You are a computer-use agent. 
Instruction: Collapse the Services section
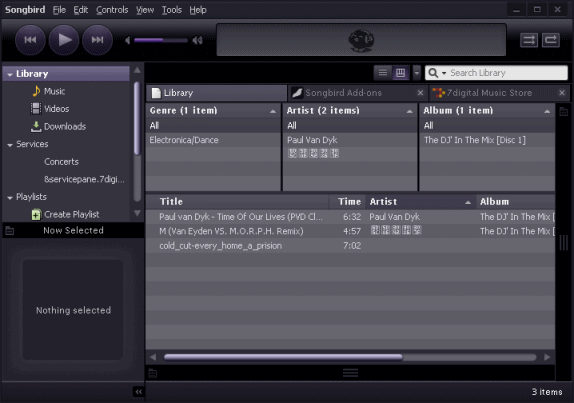coord(10,145)
